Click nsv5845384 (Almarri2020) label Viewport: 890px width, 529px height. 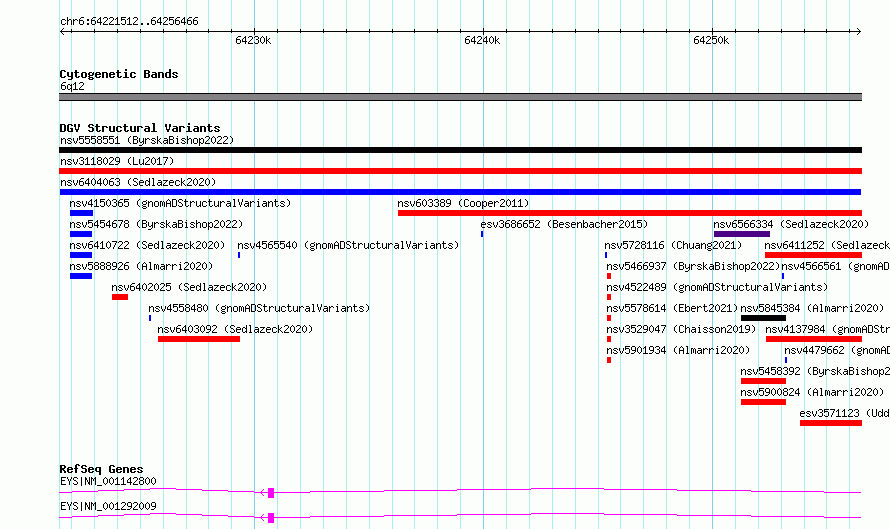tap(812, 308)
